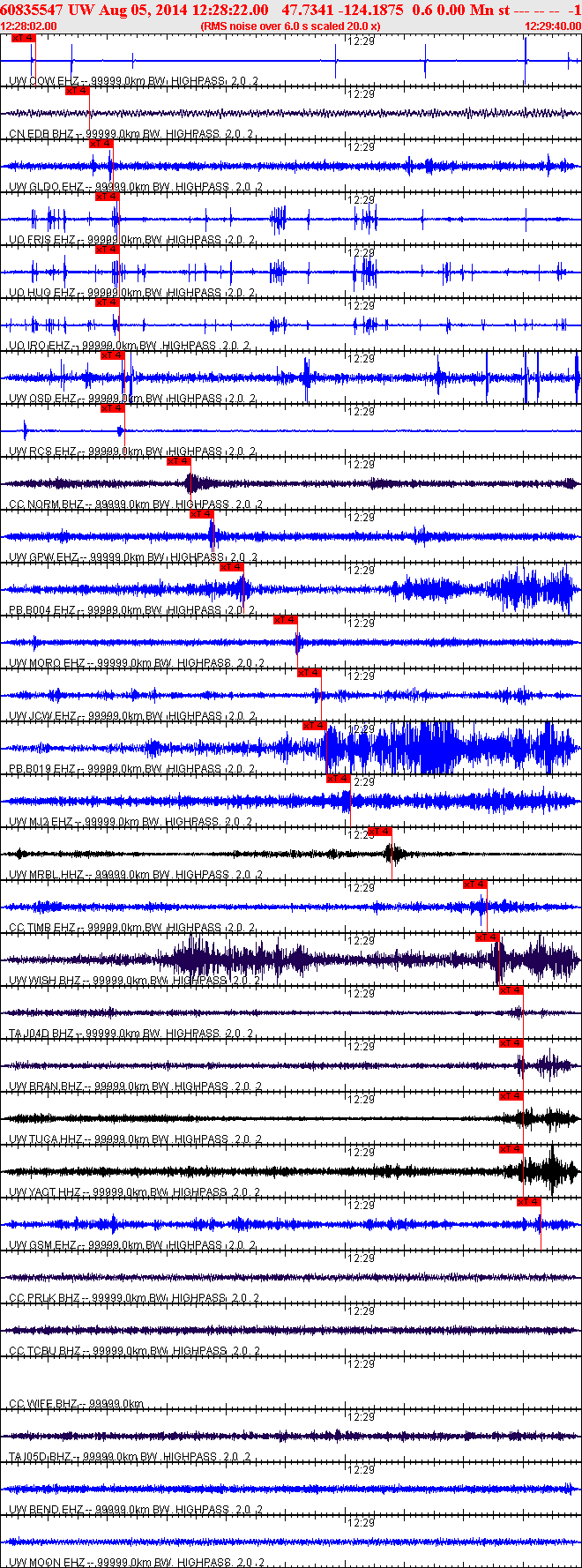This screenshot has width=582, height=1568.
Task: Select the red pick flag on CN EDB trace
Action: pos(78,91)
